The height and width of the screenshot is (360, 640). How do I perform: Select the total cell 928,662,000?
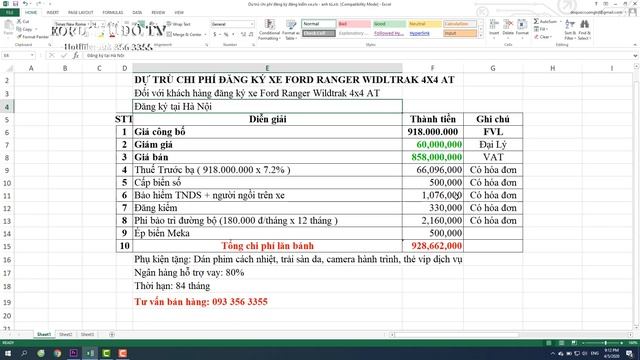[433, 246]
